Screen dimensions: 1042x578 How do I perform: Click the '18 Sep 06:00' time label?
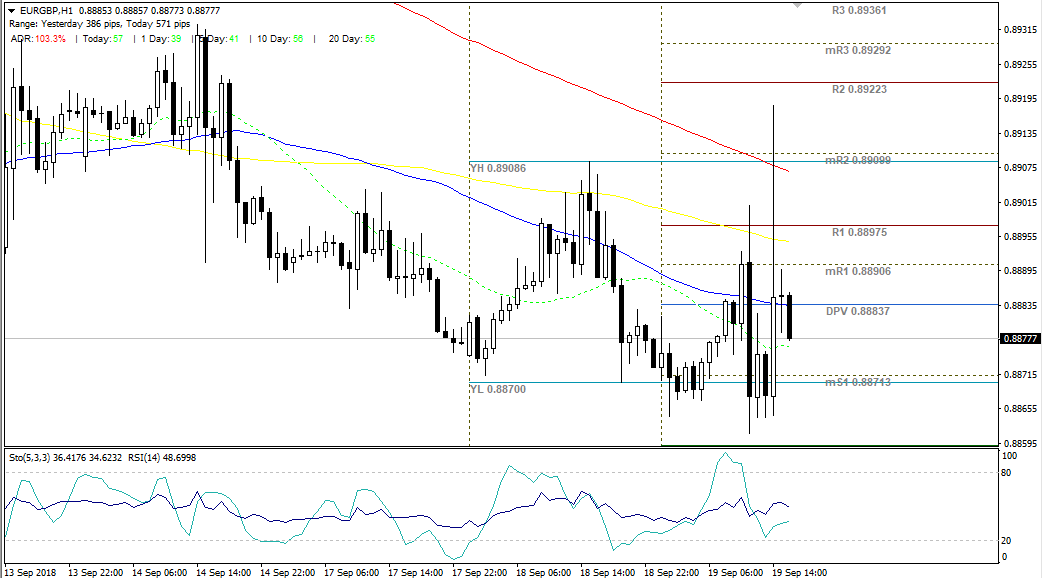pos(543,572)
